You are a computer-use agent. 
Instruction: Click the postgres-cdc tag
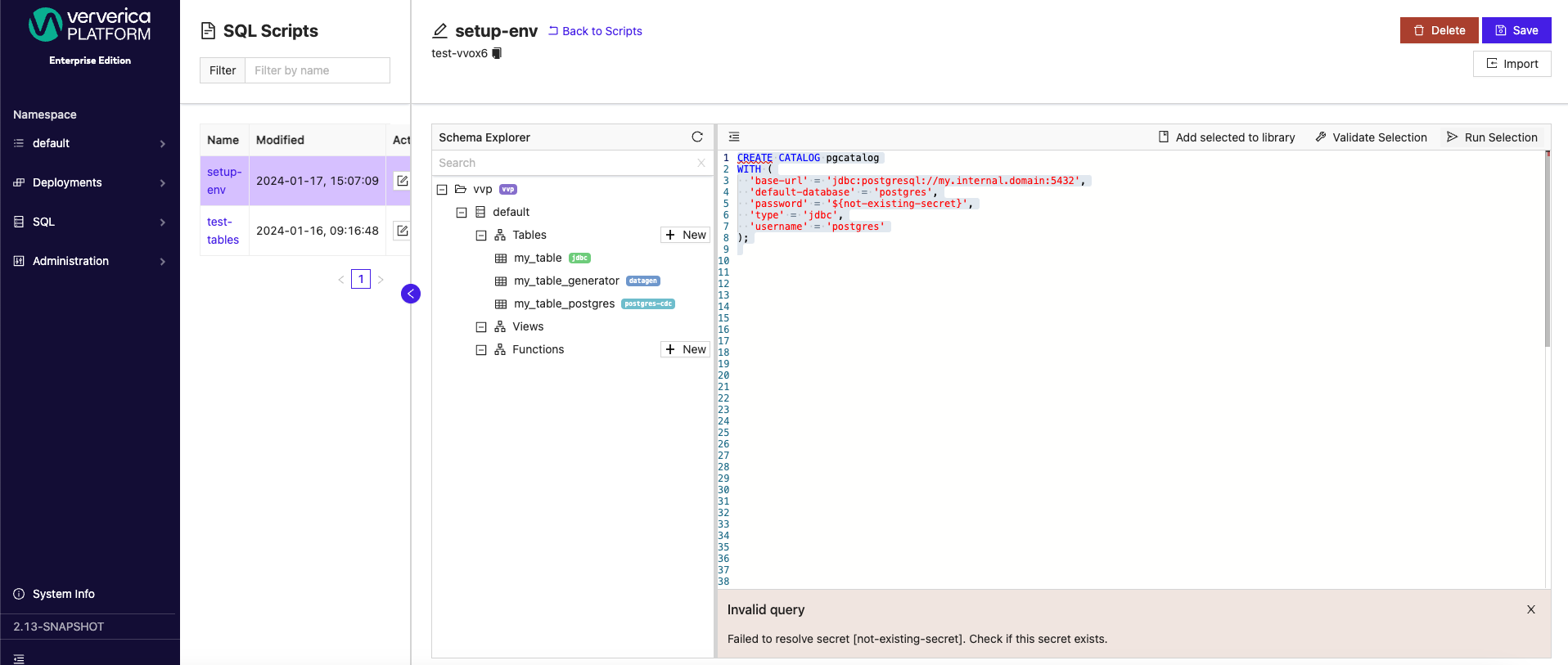(648, 303)
